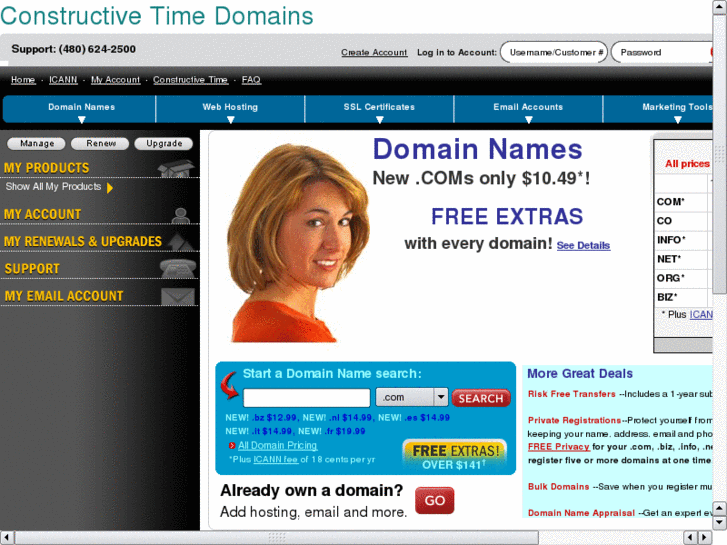727x545 pixels.
Task: Click the red SEARCH button
Action: [481, 398]
